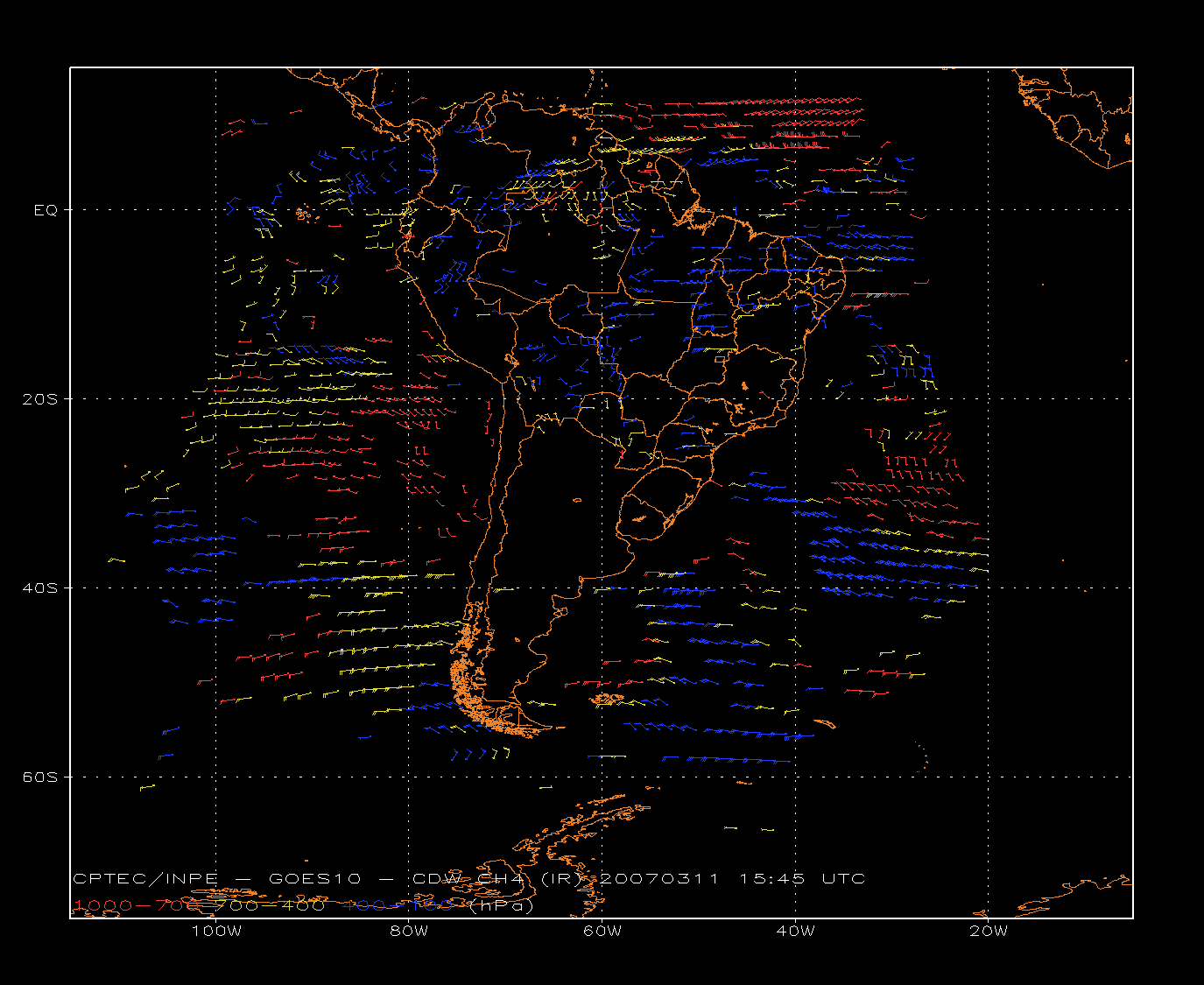Screen dimensions: 1204x985
Task: Click the 60S latitude axis label
Action: click(39, 777)
